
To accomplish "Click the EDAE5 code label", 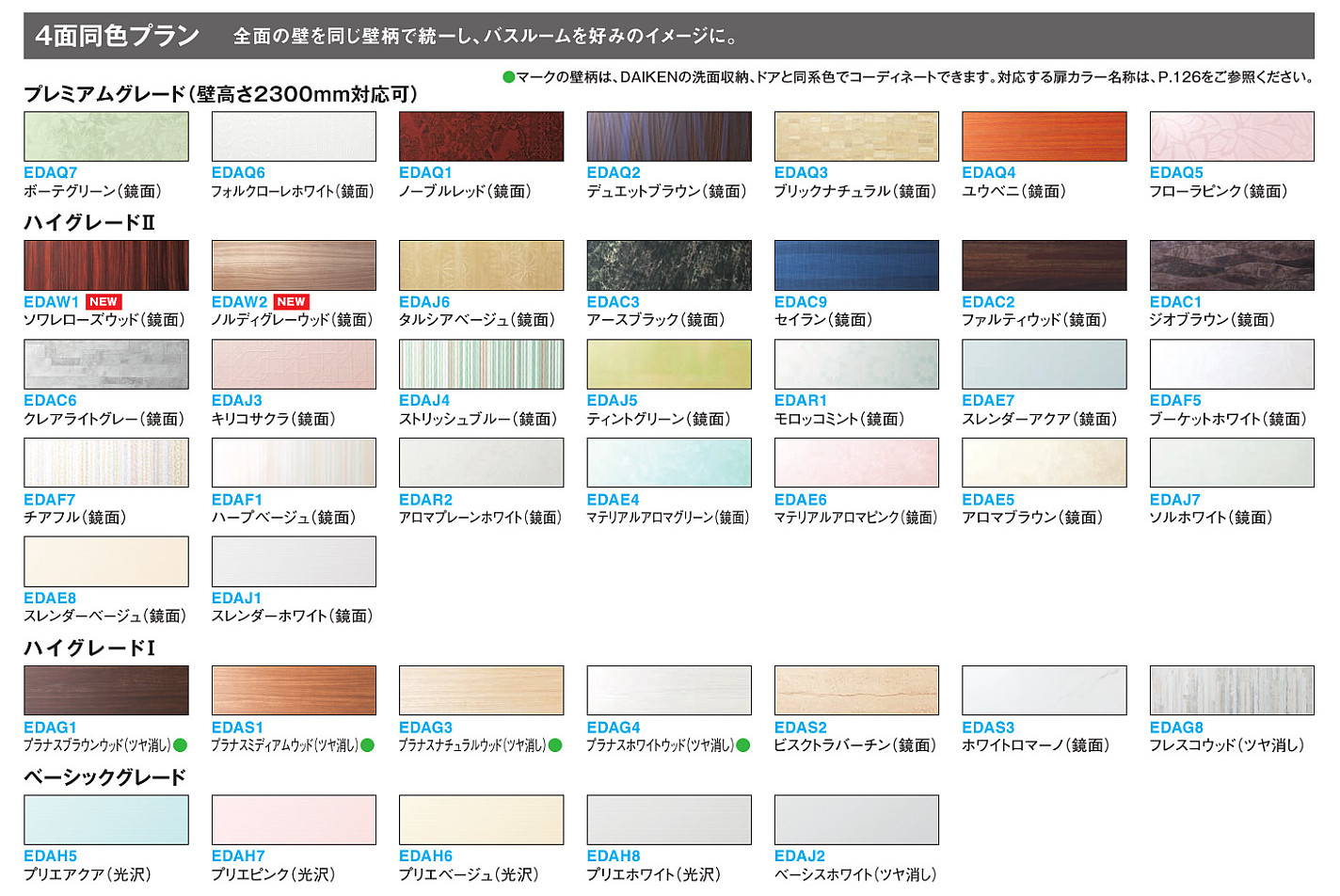I will coord(988,500).
